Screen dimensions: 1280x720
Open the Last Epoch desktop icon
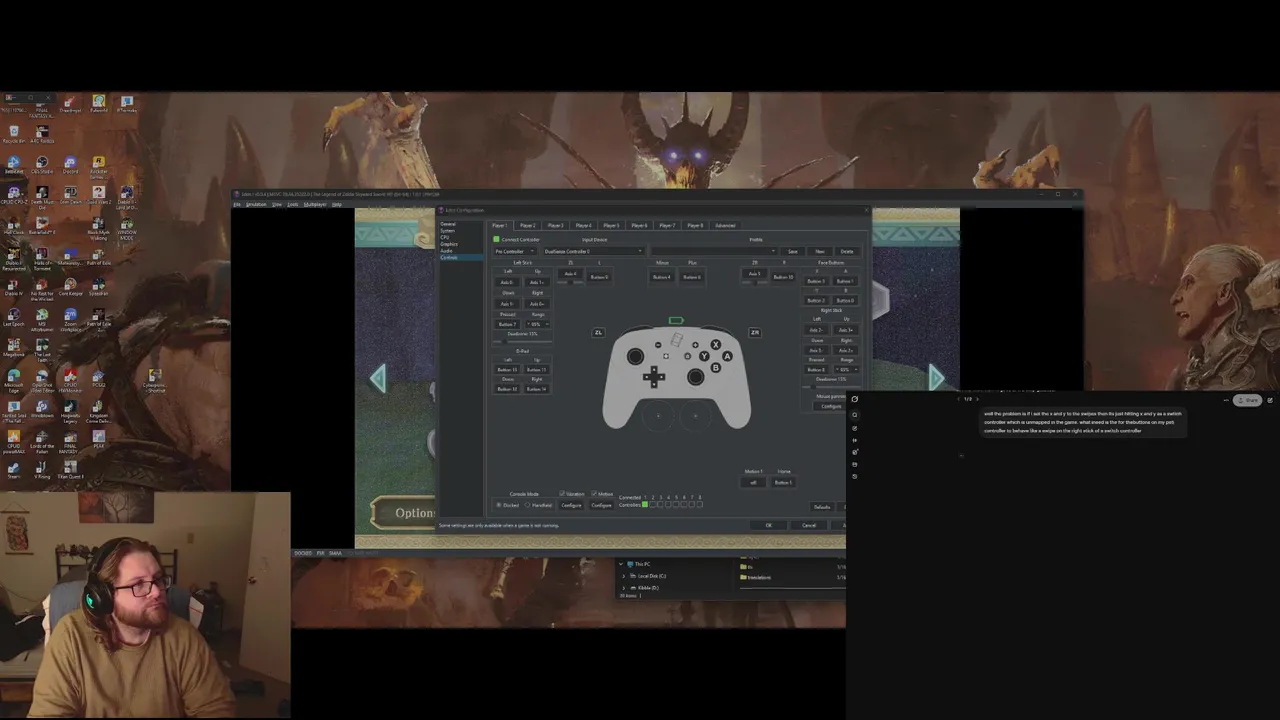(x=14, y=317)
